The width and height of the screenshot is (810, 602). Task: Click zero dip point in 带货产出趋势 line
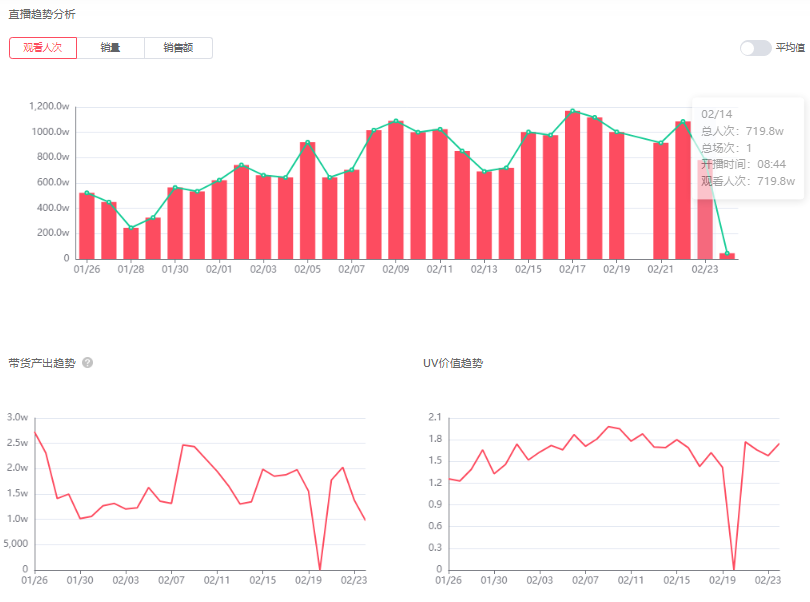click(320, 569)
